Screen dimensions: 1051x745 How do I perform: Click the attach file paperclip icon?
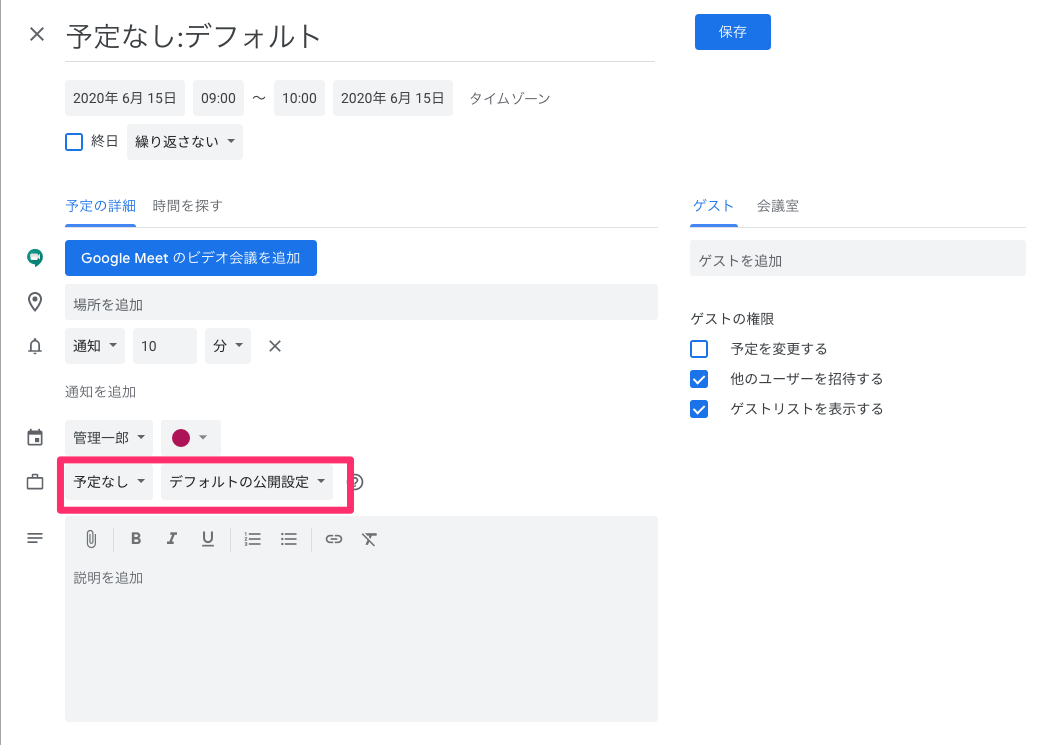click(x=90, y=539)
